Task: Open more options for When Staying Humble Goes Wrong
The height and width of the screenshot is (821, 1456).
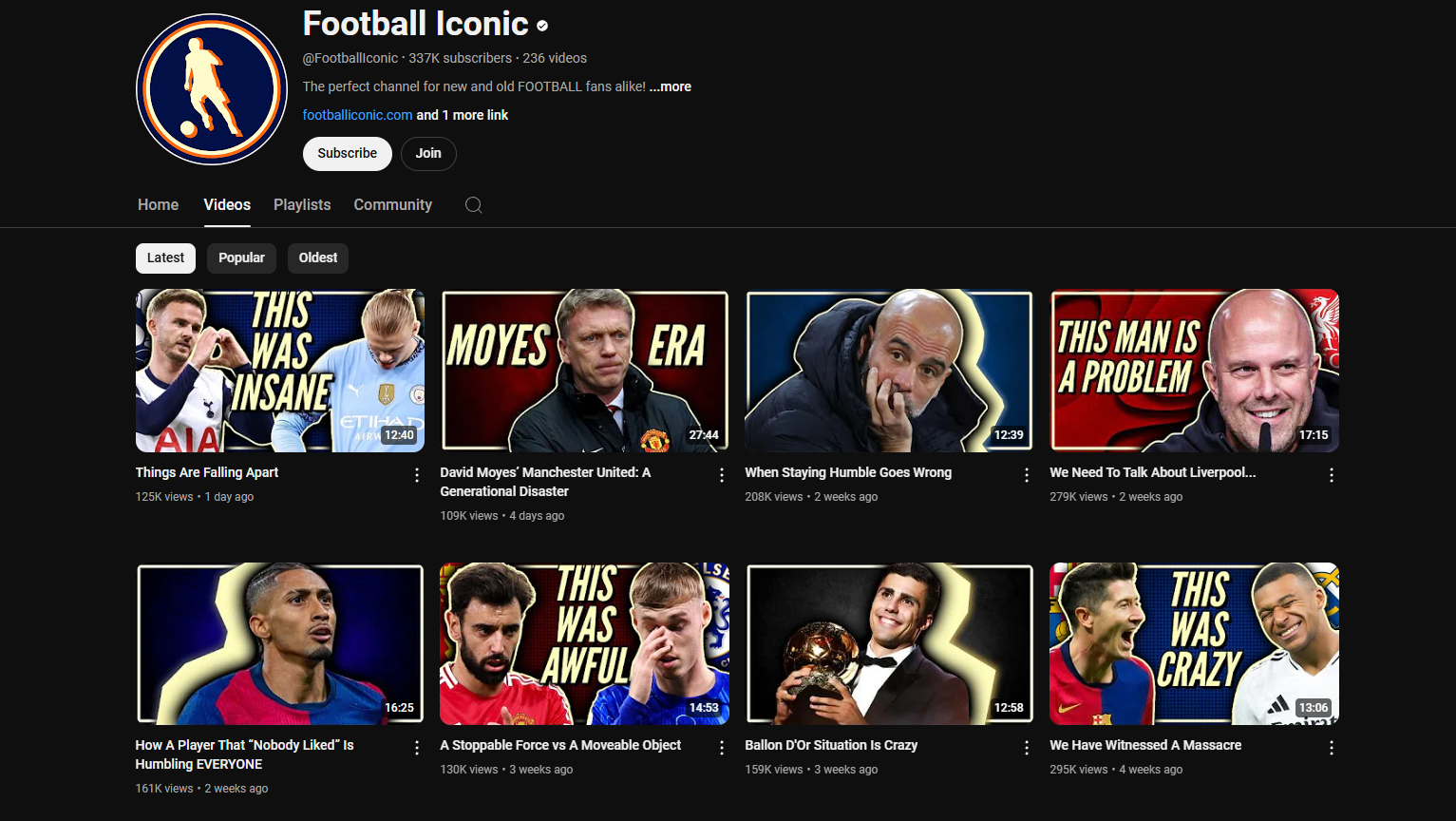Action: [x=1027, y=475]
